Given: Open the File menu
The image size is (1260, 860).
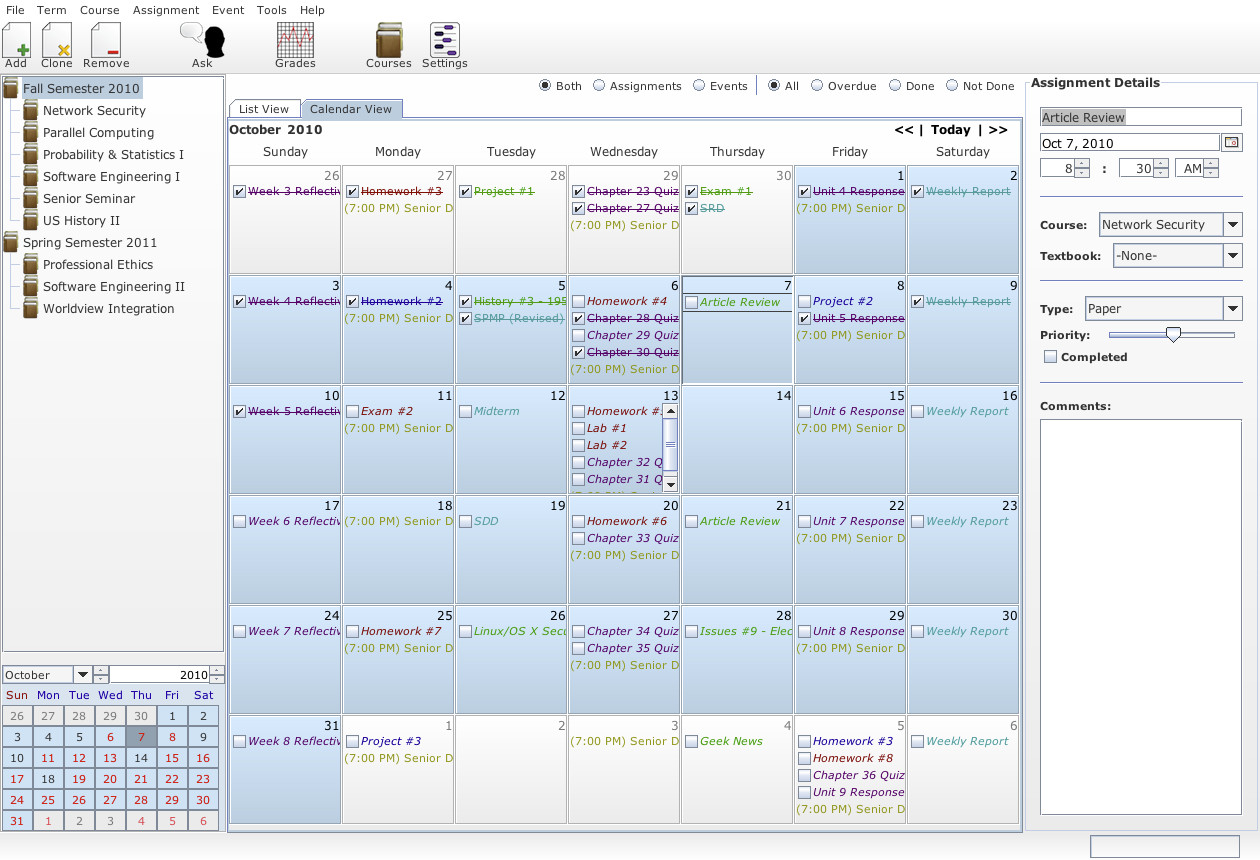Looking at the screenshot, I should 15,10.
